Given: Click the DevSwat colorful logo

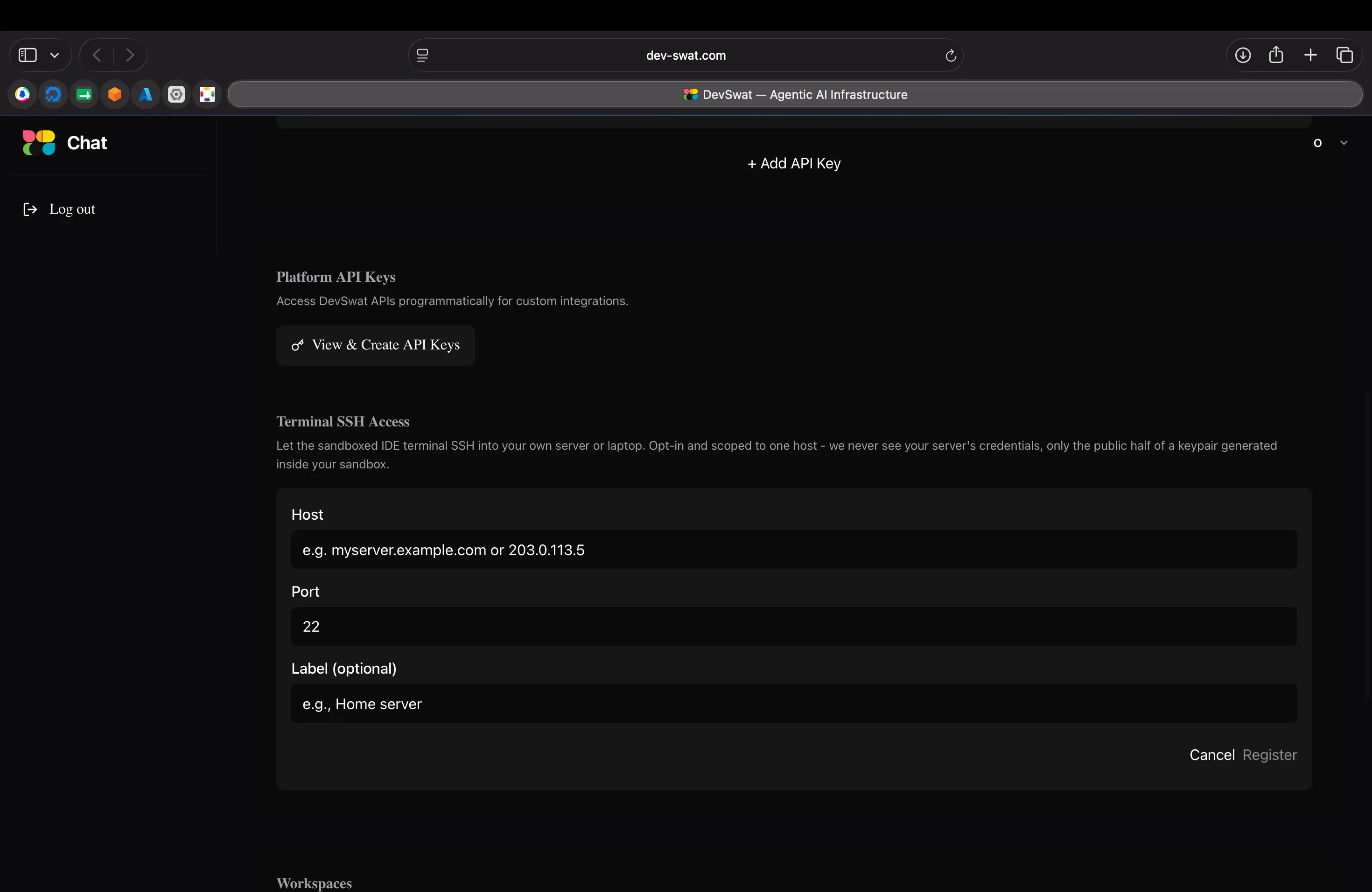Looking at the screenshot, I should (x=39, y=142).
